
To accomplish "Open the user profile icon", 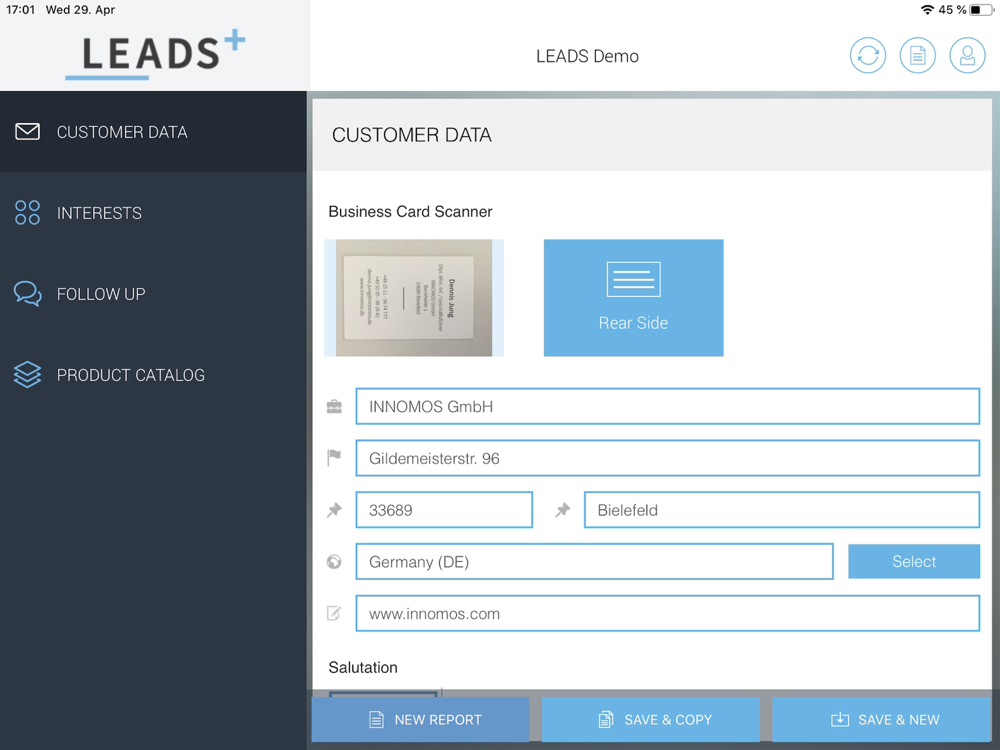I will coord(967,55).
